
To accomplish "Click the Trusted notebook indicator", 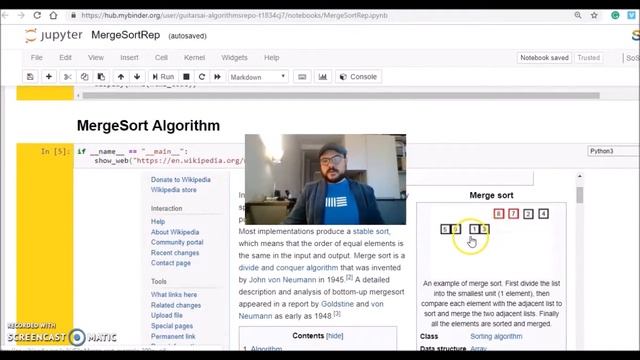I will click(x=589, y=58).
